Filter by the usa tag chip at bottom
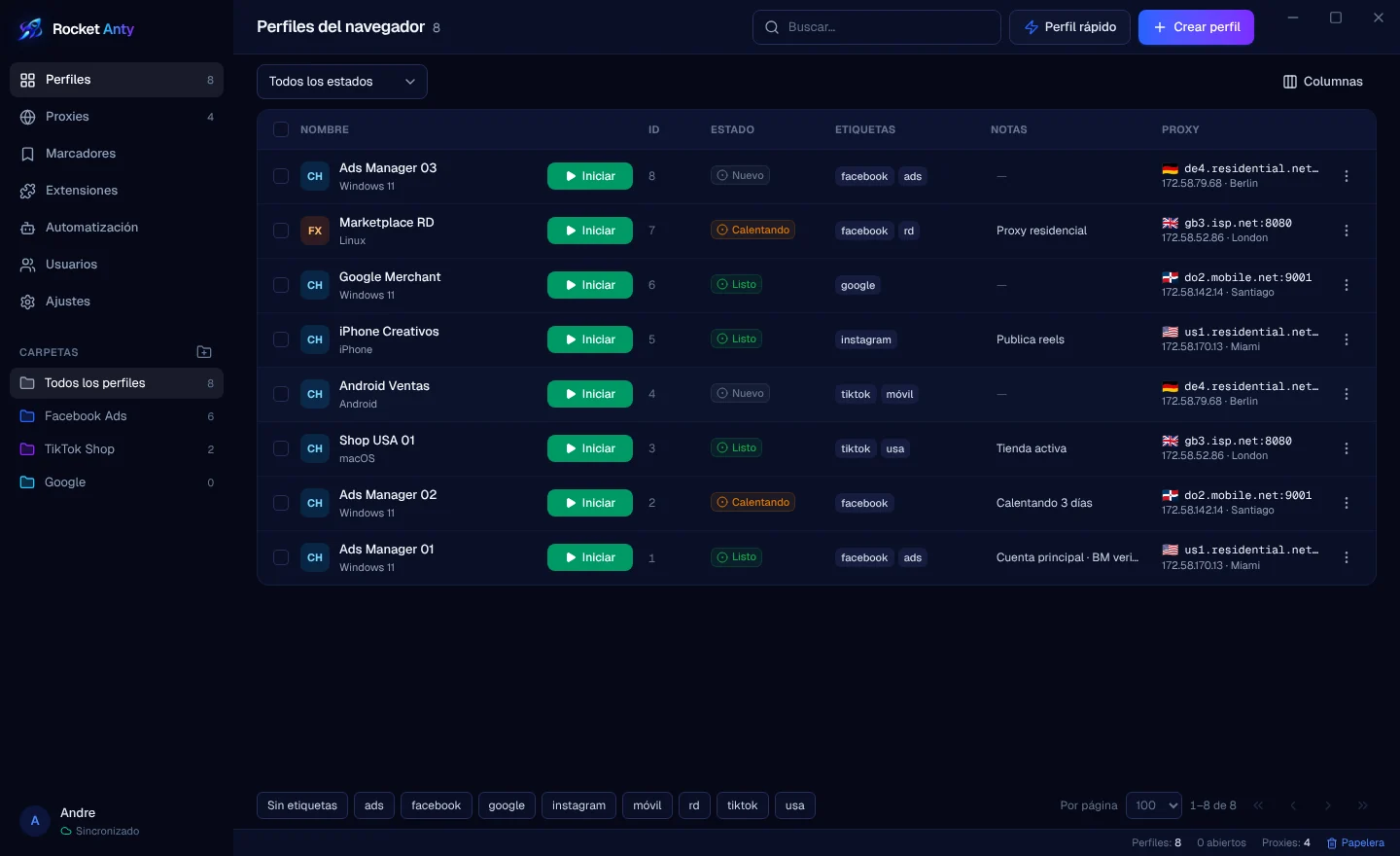1400x856 pixels. 795,805
